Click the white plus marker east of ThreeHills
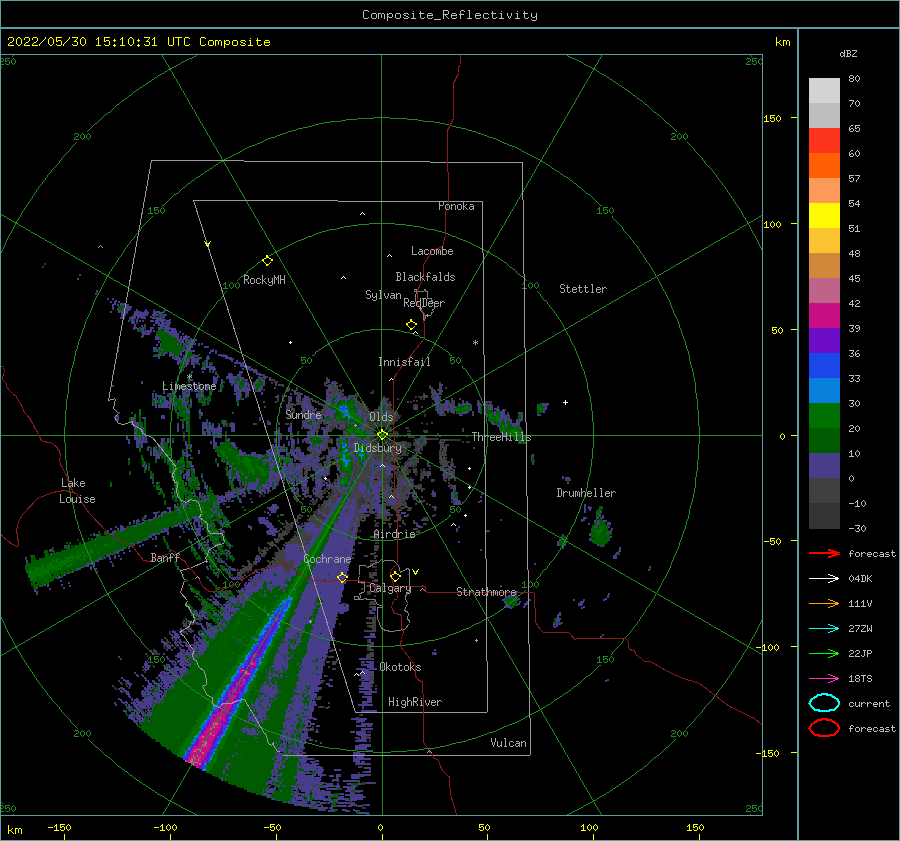Image resolution: width=900 pixels, height=841 pixels. pos(565,402)
